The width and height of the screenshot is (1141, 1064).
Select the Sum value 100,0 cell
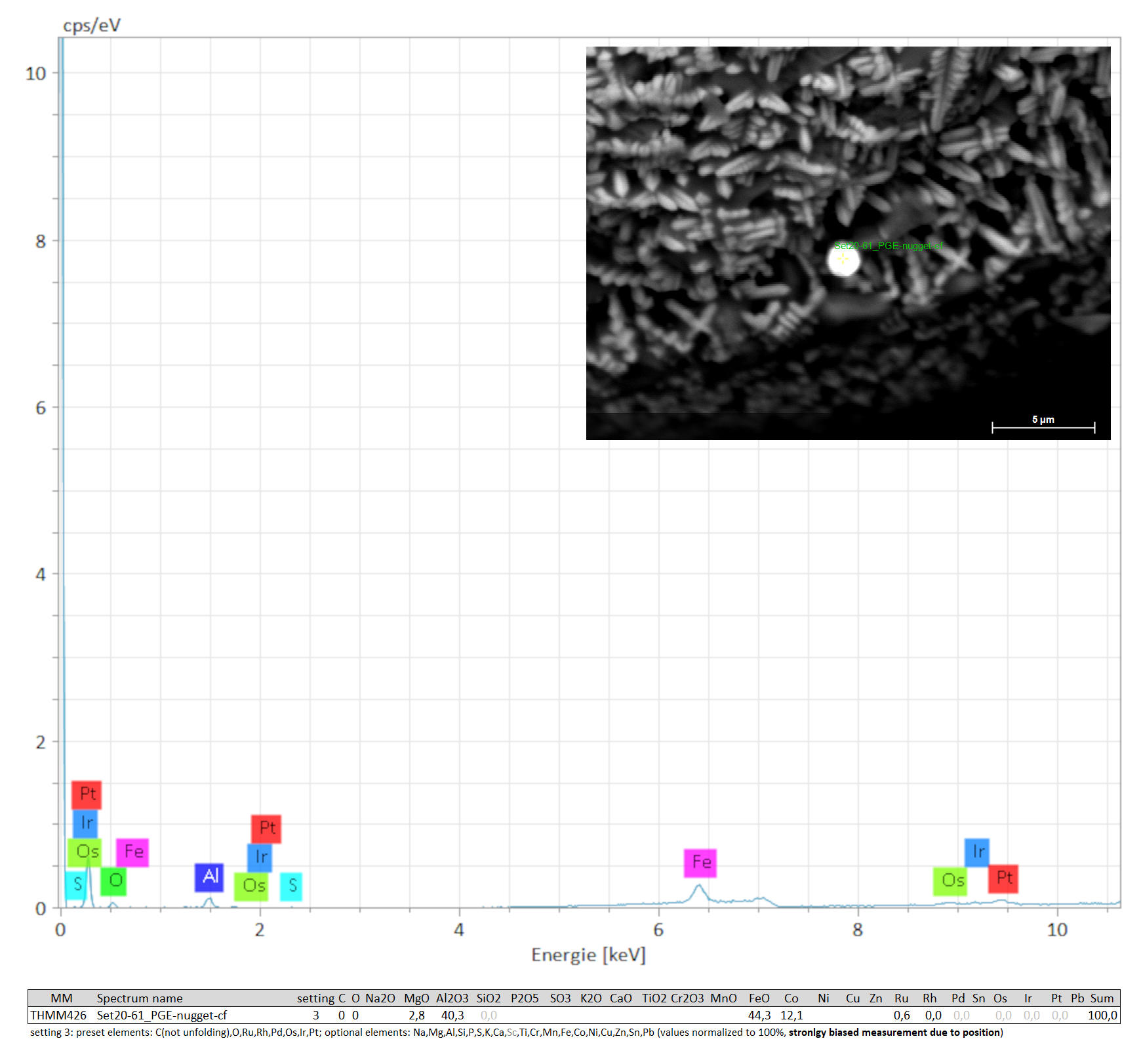click(1102, 1015)
